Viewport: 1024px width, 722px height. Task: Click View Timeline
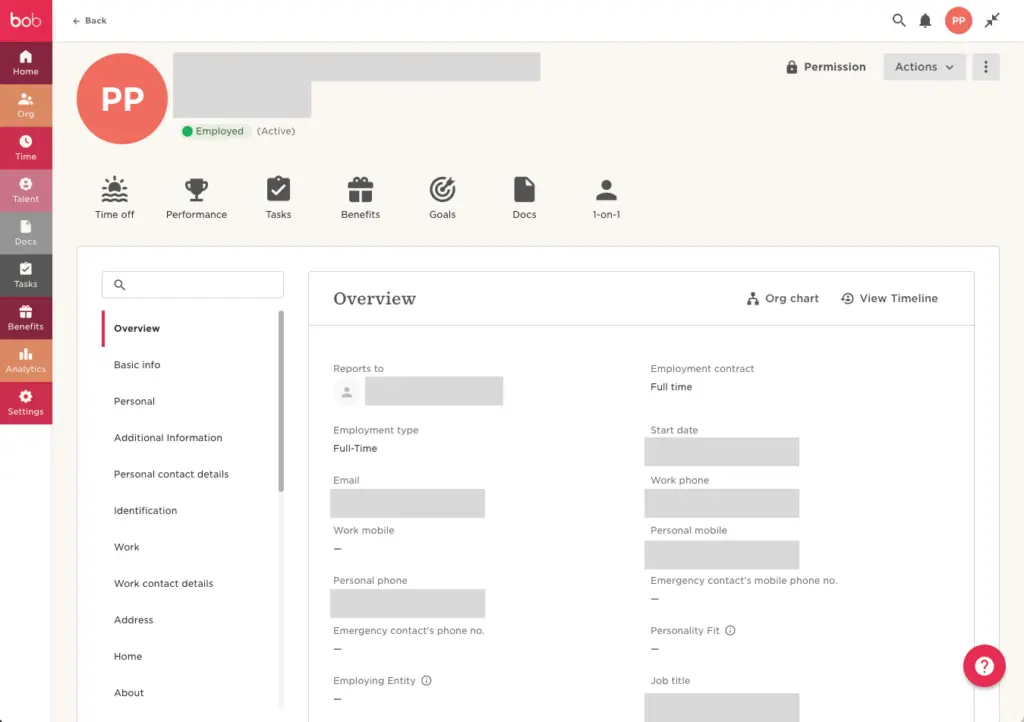(889, 298)
